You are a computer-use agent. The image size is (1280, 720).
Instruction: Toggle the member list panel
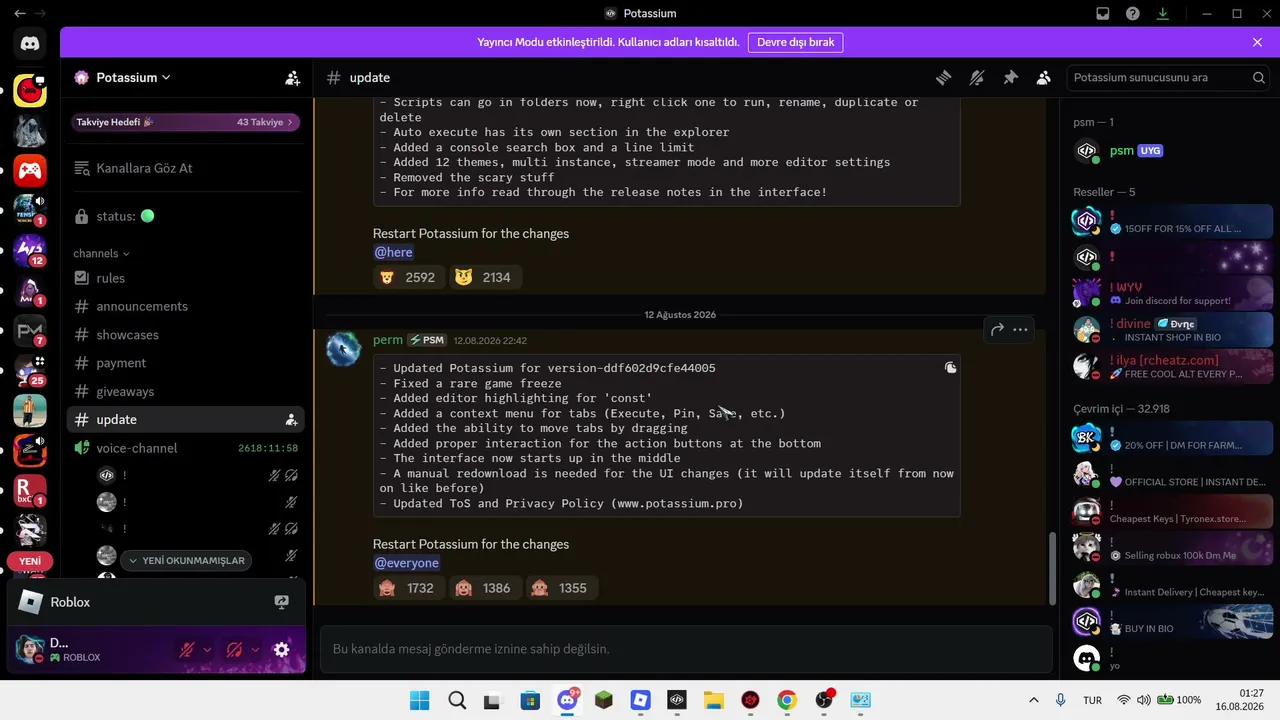1044,78
